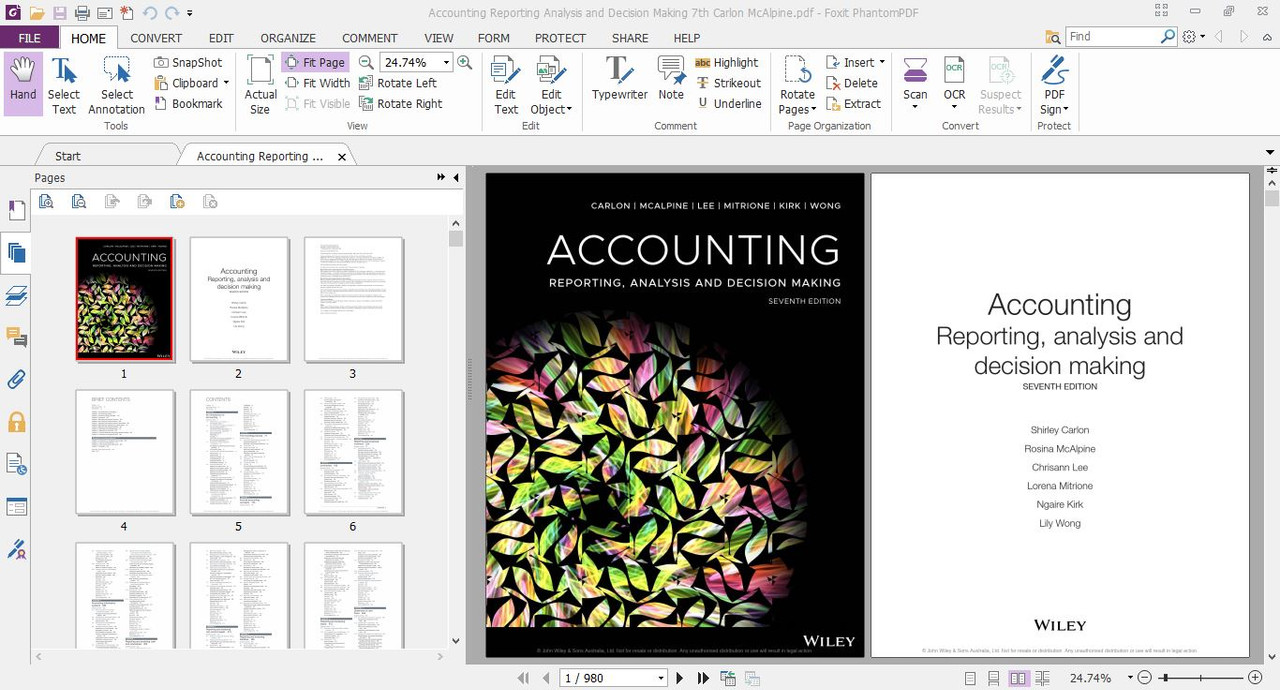Close the Accounting Reporting document tab
The height and width of the screenshot is (690, 1280).
(x=342, y=157)
